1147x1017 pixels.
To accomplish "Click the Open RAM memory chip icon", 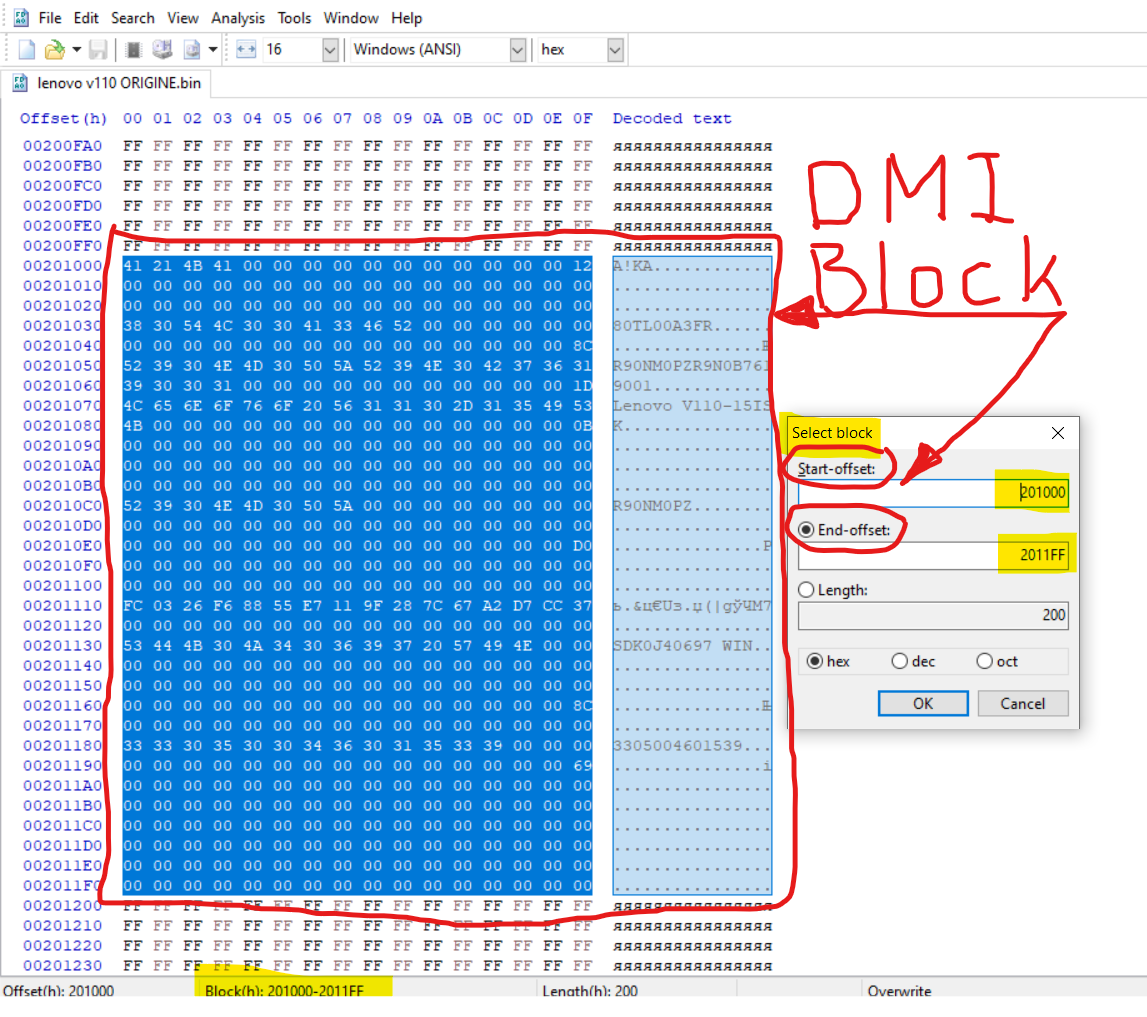I will click(133, 50).
